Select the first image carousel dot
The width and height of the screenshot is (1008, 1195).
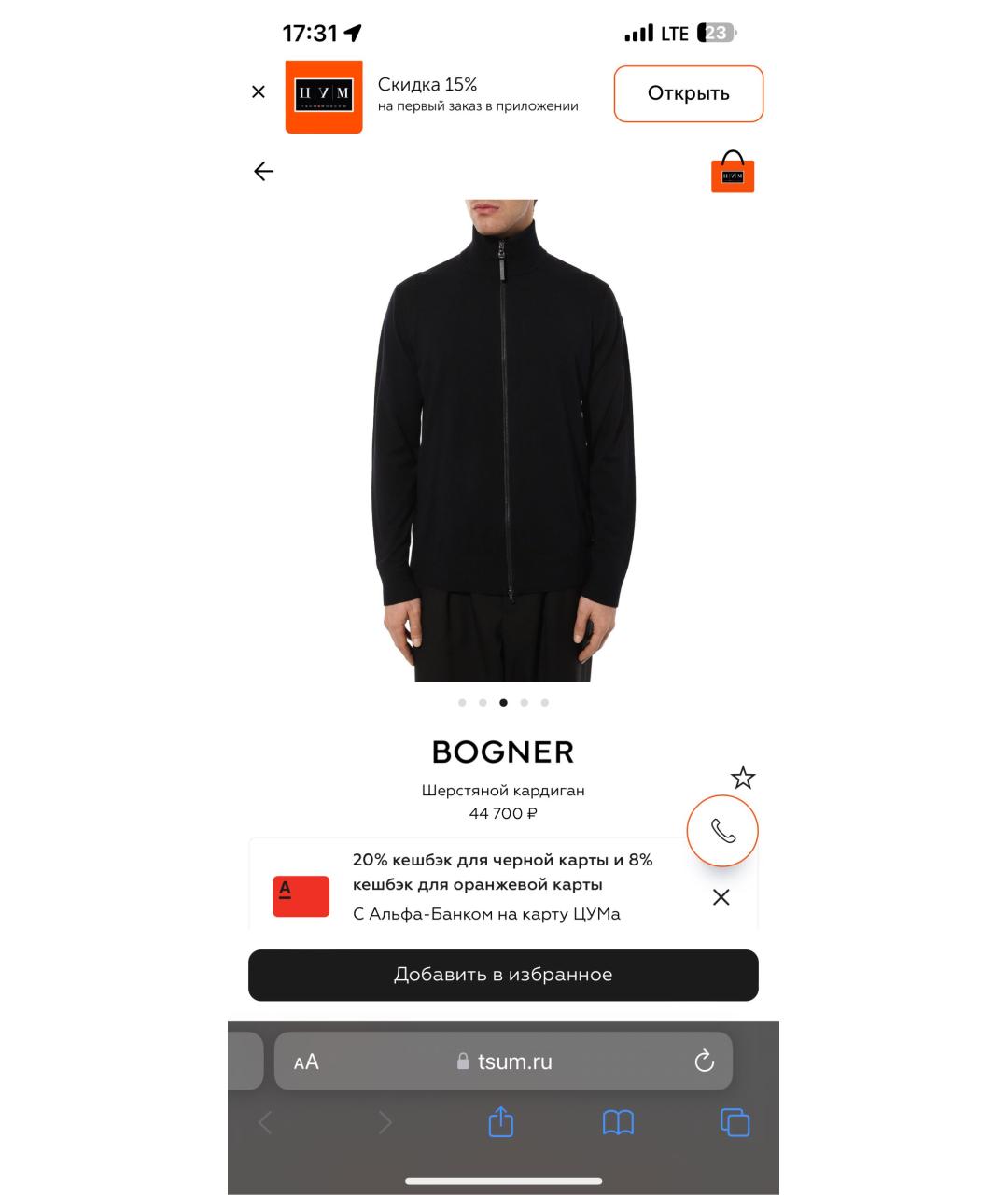[x=462, y=703]
